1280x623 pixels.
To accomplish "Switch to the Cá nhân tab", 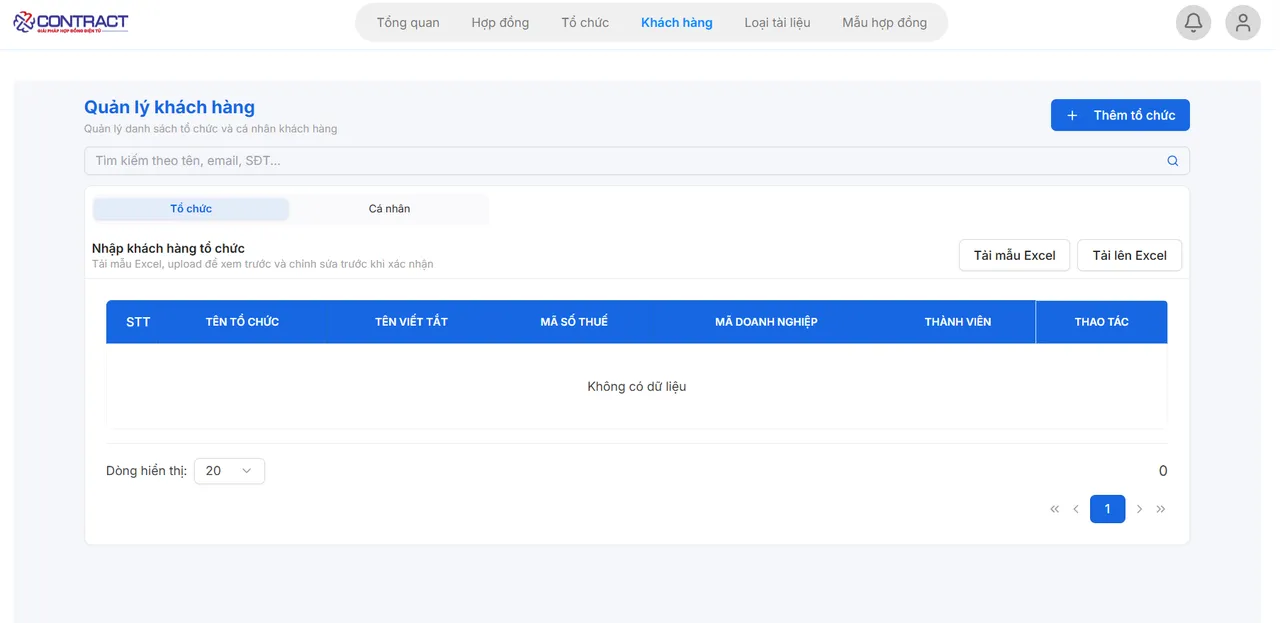I will [389, 209].
